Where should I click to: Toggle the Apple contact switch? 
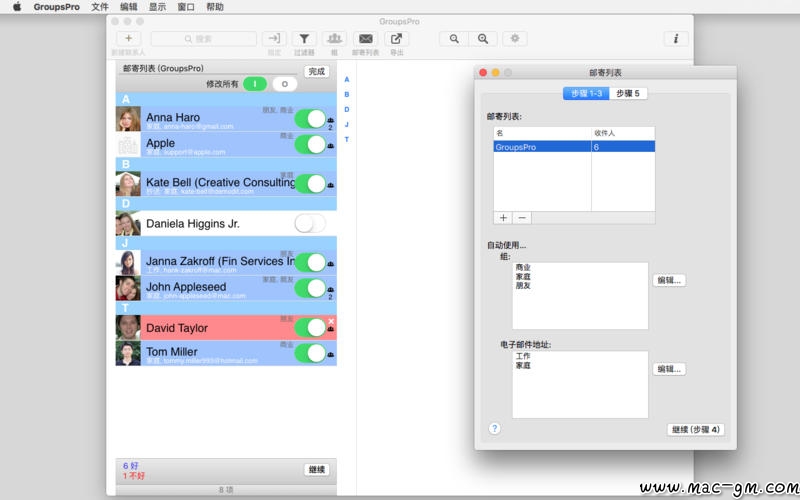310,144
